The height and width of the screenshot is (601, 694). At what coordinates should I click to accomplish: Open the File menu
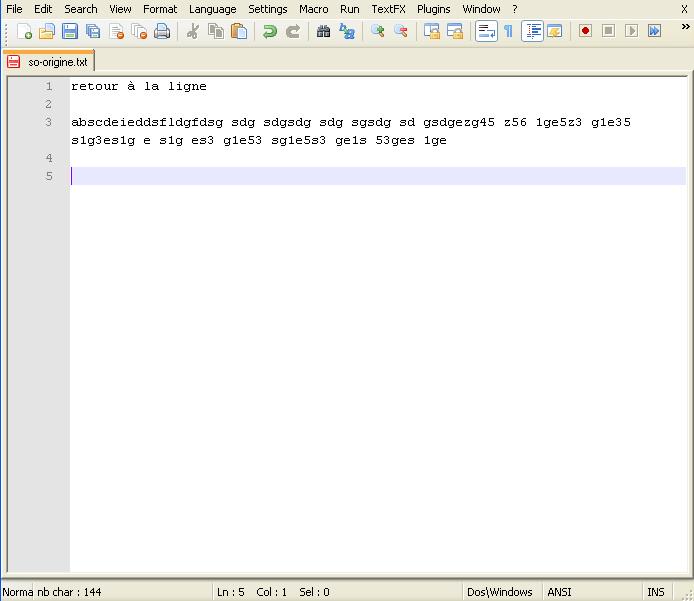click(14, 9)
